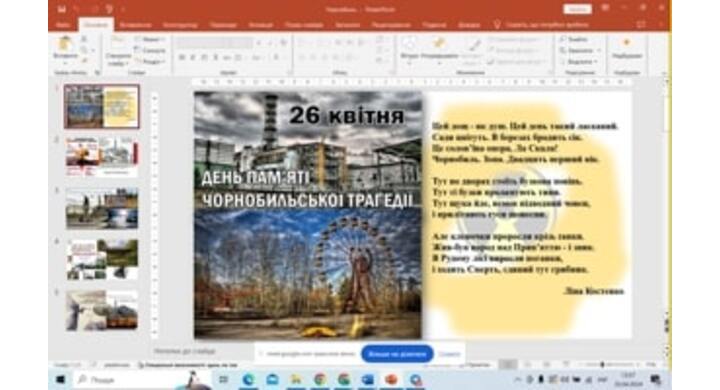Open PowerPoint from the taskbar
The width and height of the screenshot is (720, 390).
click(x=391, y=380)
